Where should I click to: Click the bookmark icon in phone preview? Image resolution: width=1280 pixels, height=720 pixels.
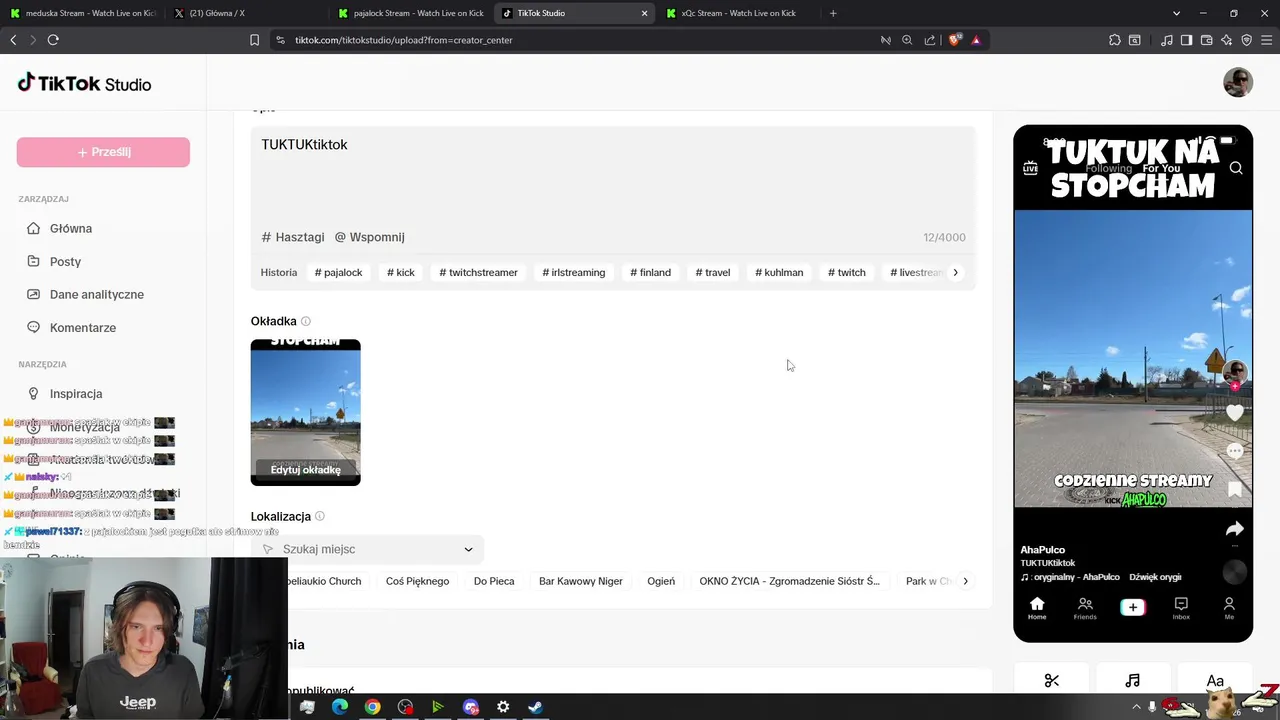click(x=1235, y=489)
